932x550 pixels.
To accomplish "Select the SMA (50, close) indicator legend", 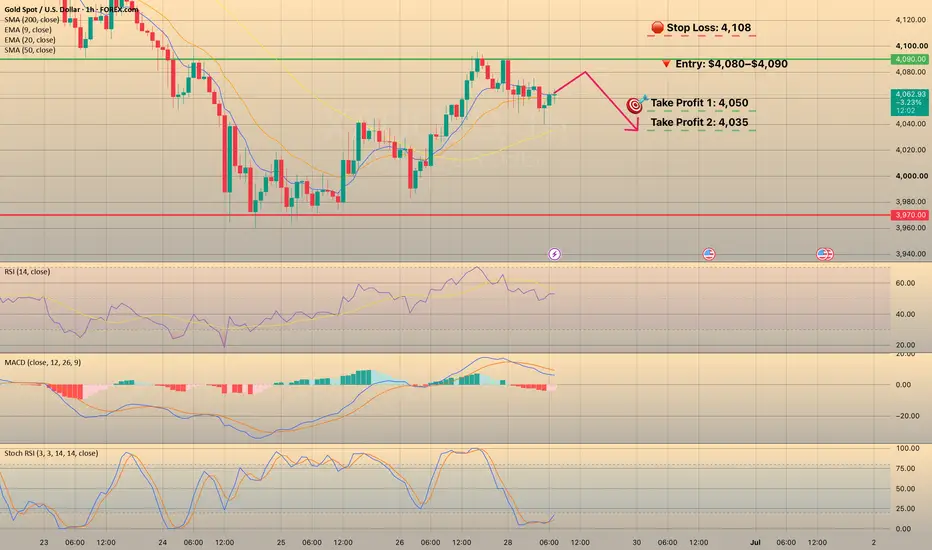I will (x=30, y=50).
